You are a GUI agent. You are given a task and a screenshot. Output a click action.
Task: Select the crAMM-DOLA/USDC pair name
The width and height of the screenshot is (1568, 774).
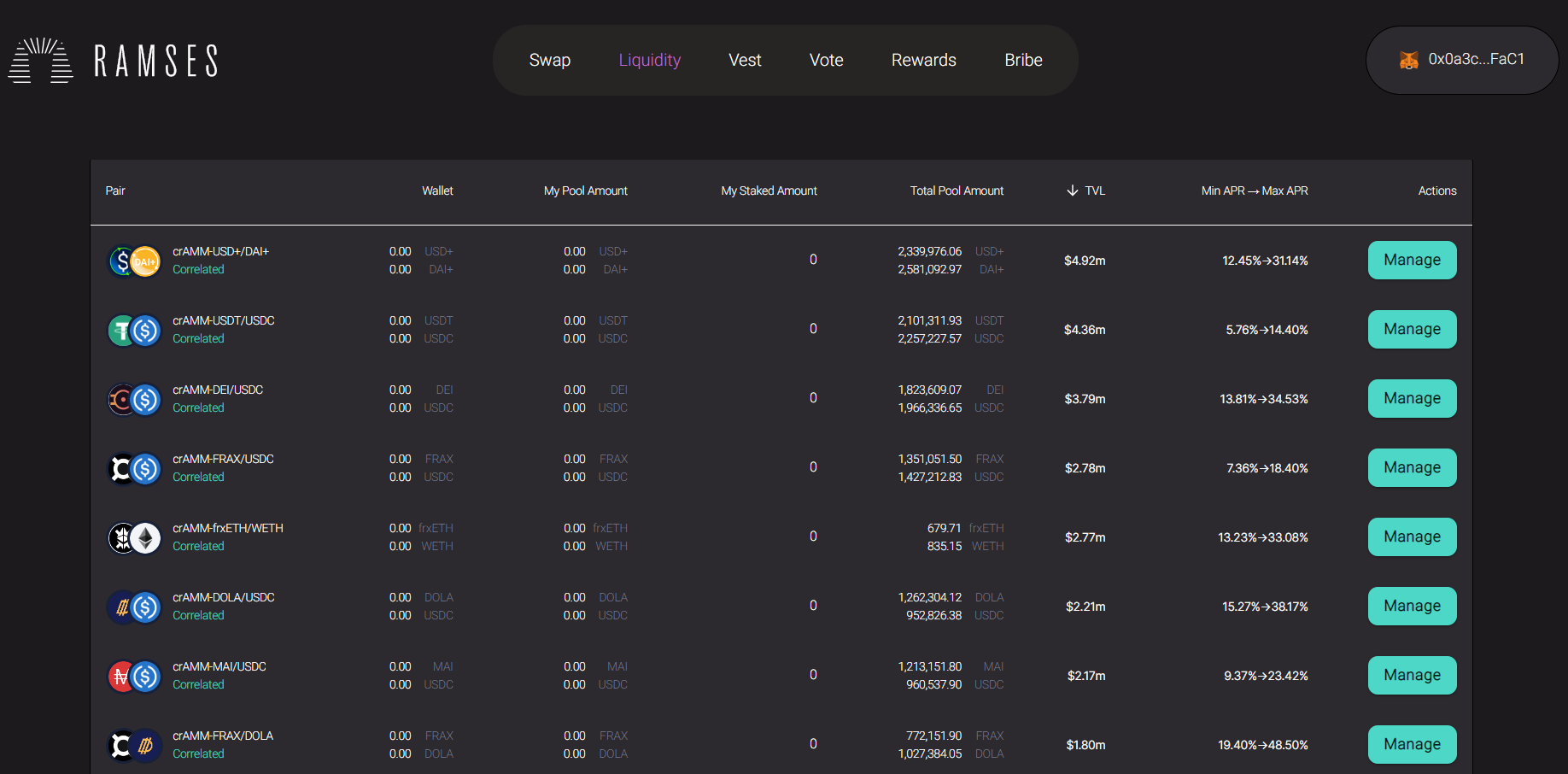[224, 597]
